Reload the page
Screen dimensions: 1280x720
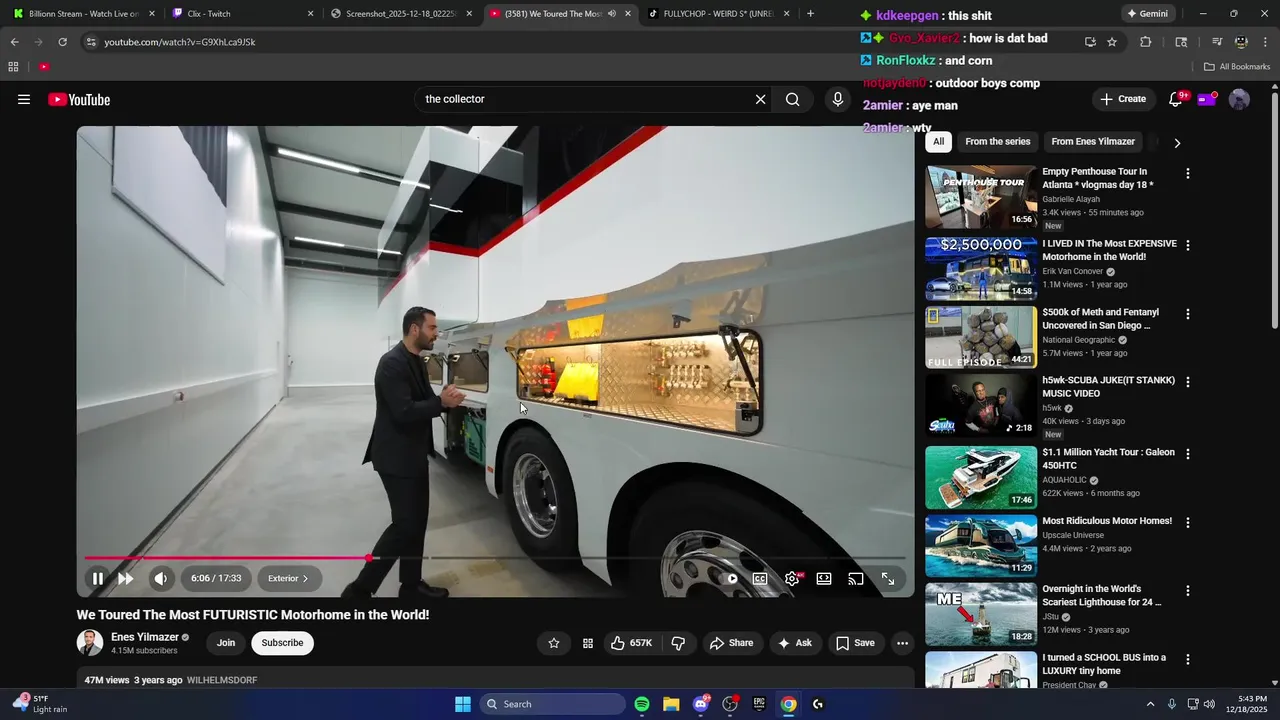point(62,42)
